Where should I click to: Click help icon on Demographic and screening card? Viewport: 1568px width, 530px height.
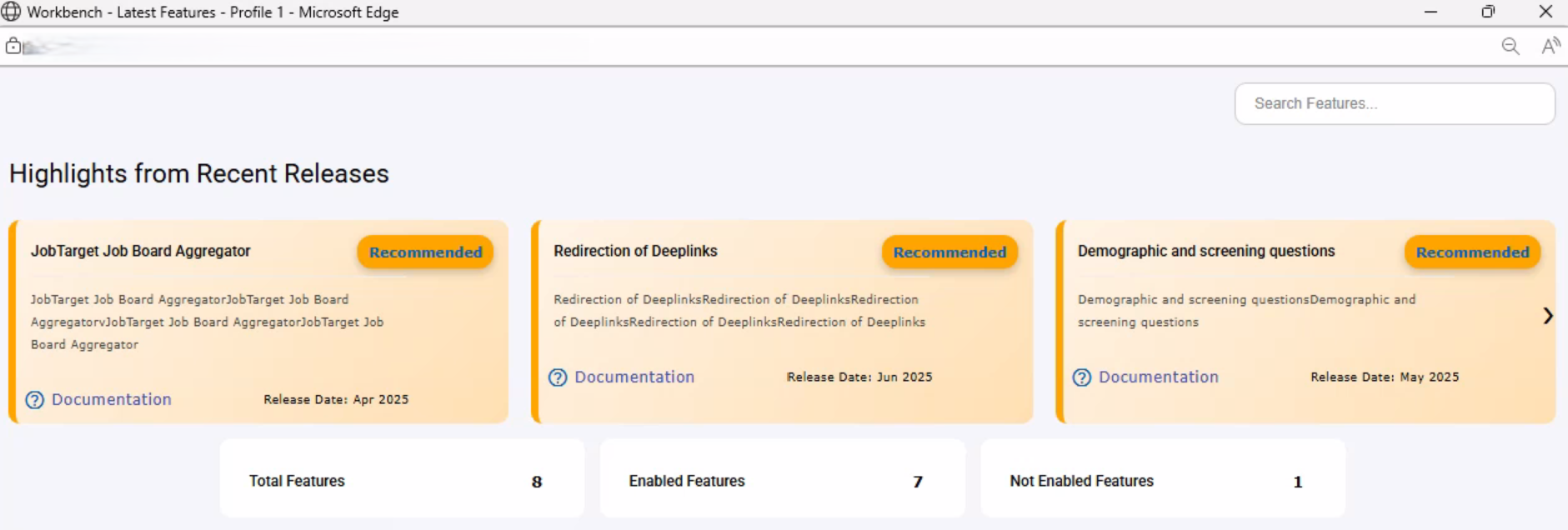pos(1082,377)
